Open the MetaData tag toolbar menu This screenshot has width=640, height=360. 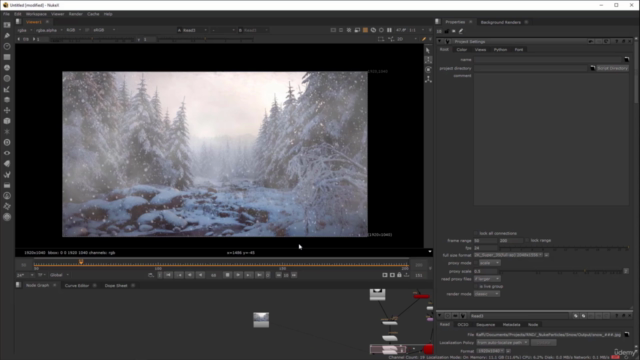tap(7, 164)
